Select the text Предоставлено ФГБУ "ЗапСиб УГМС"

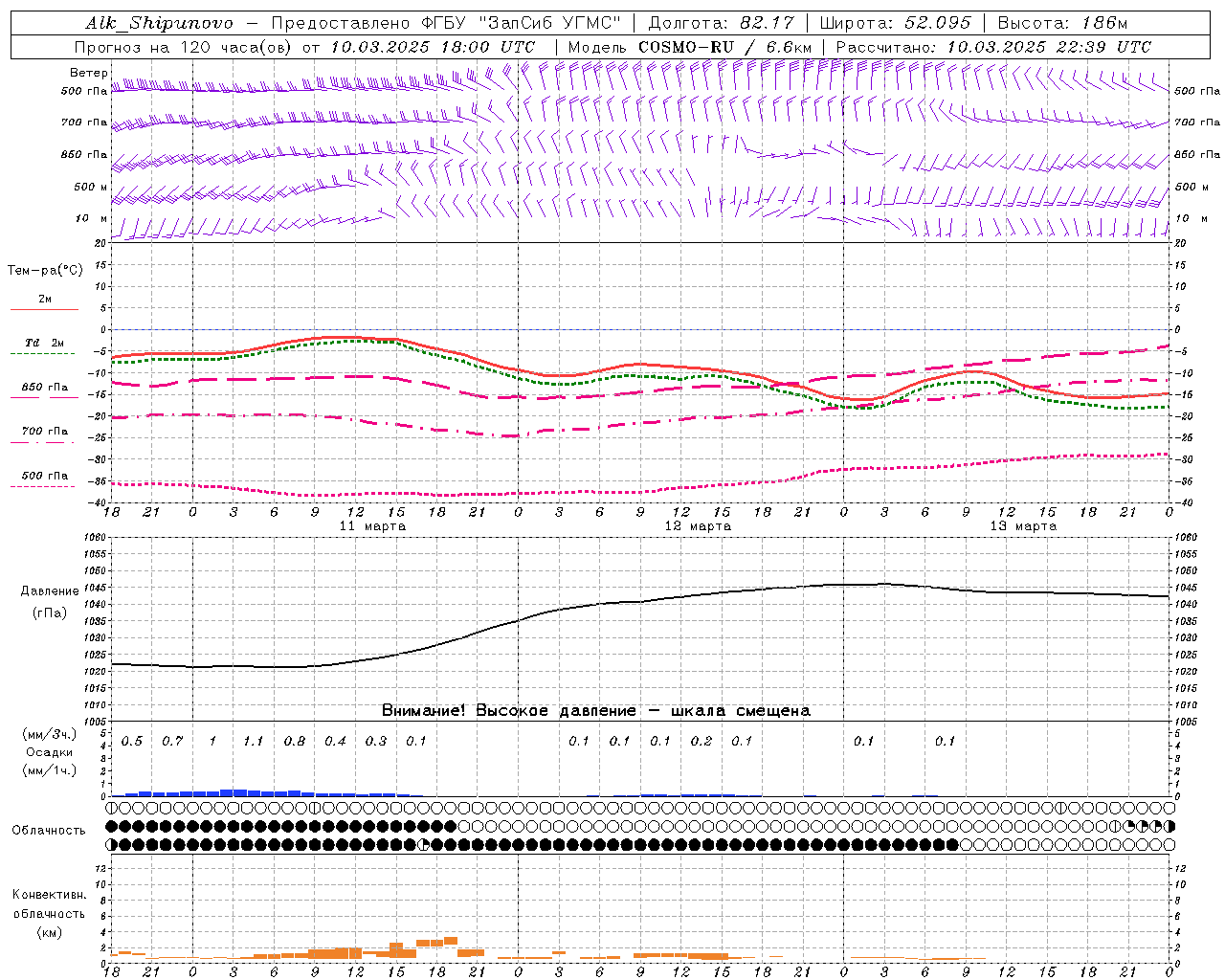click(447, 23)
